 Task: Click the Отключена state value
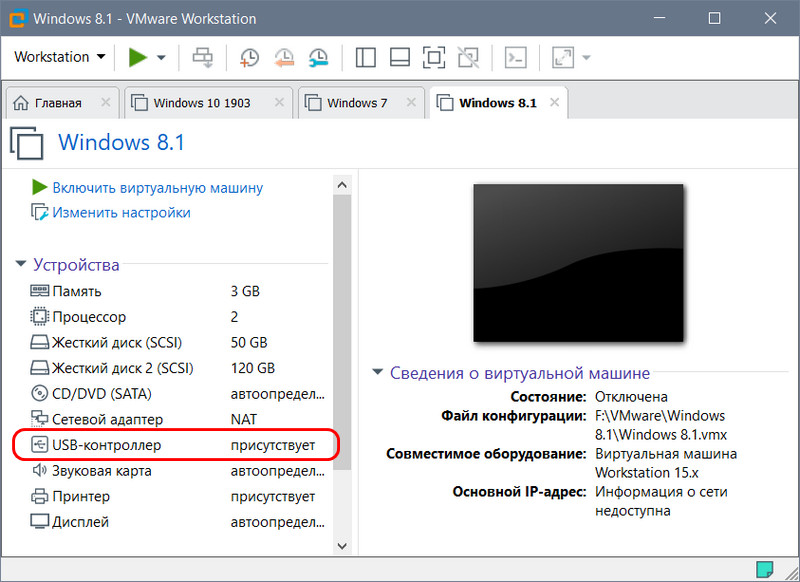point(631,397)
